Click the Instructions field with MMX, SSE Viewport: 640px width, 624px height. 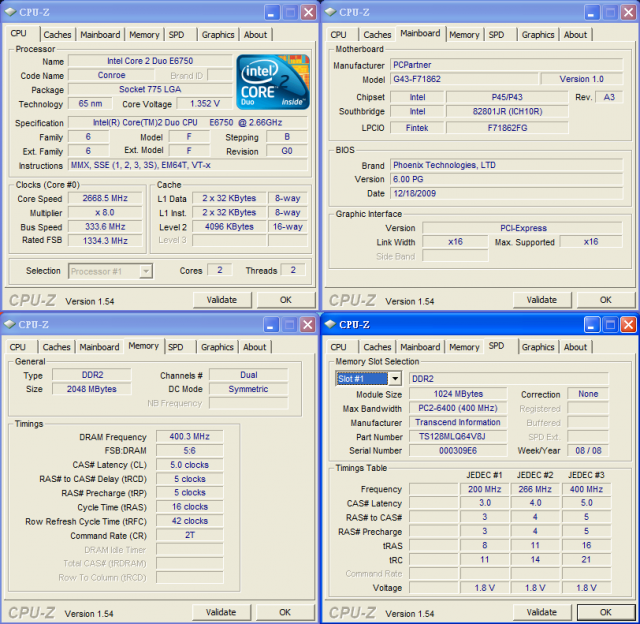click(x=188, y=165)
